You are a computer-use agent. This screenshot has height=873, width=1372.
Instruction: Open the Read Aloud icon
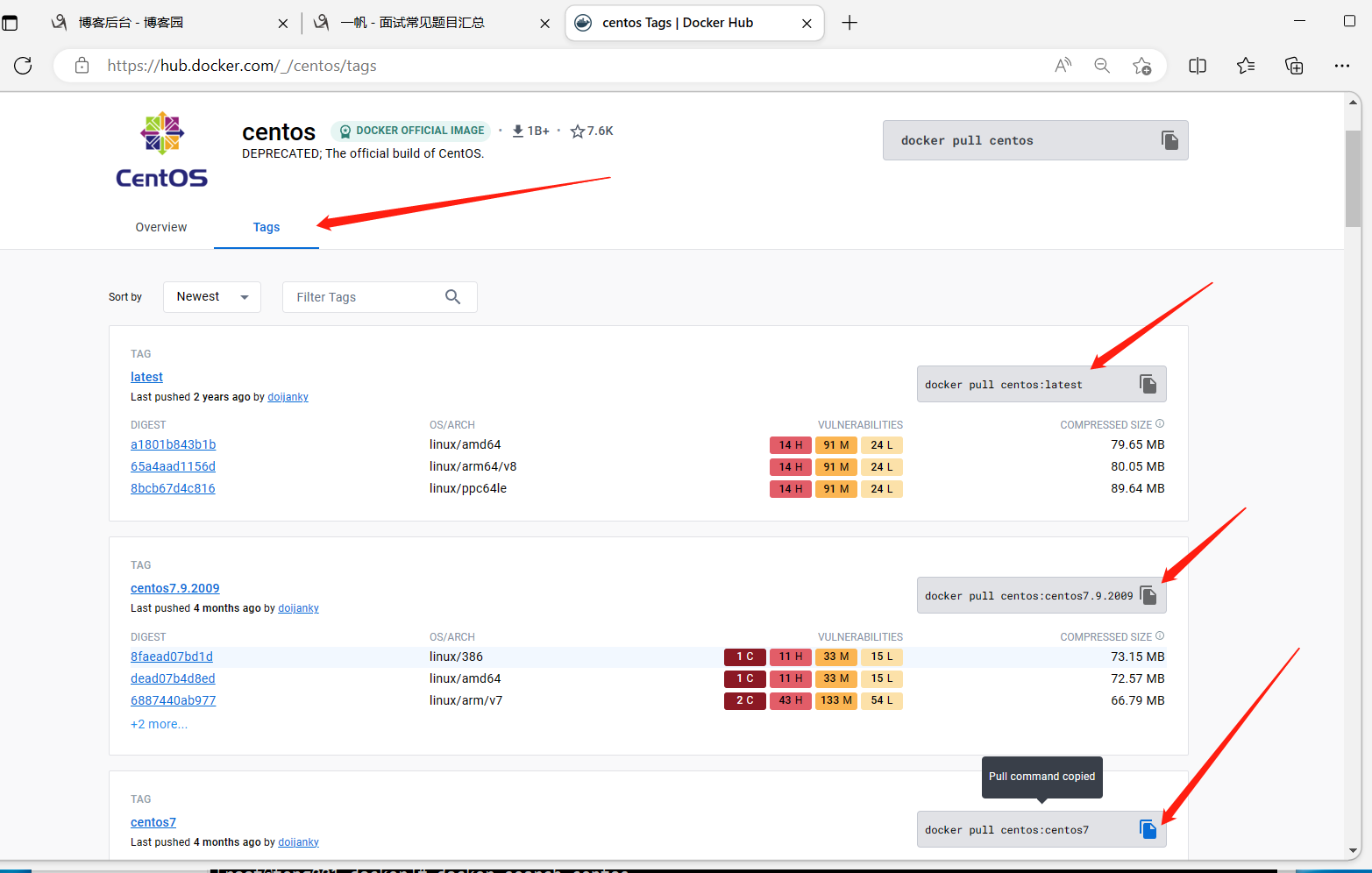(x=1063, y=66)
